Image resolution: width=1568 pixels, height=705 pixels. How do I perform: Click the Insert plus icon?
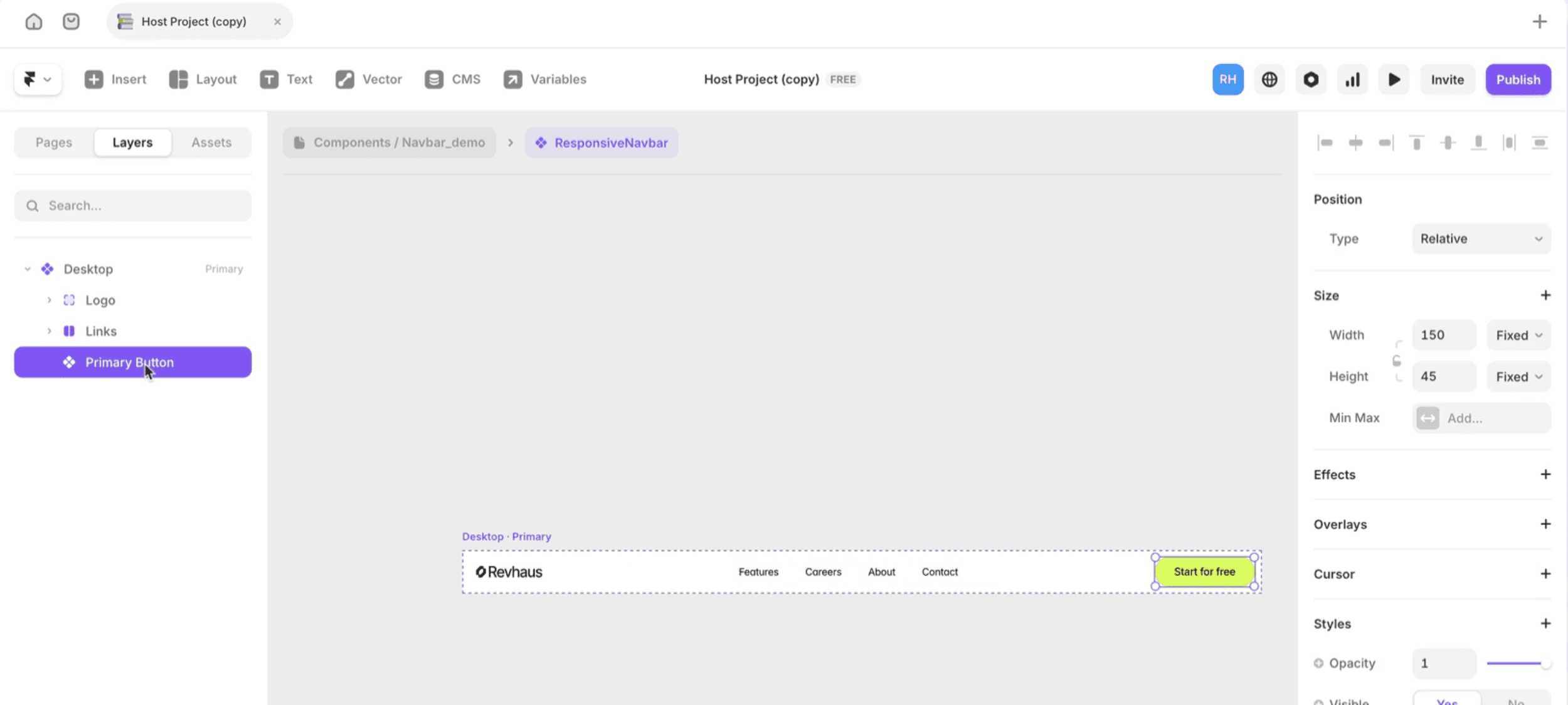click(x=94, y=80)
